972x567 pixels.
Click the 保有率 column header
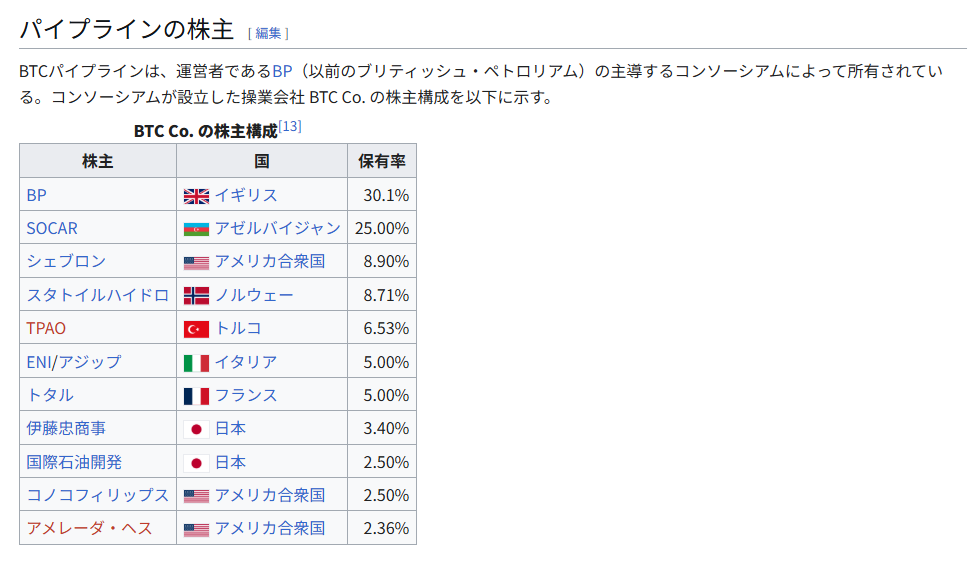pyautogui.click(x=382, y=161)
